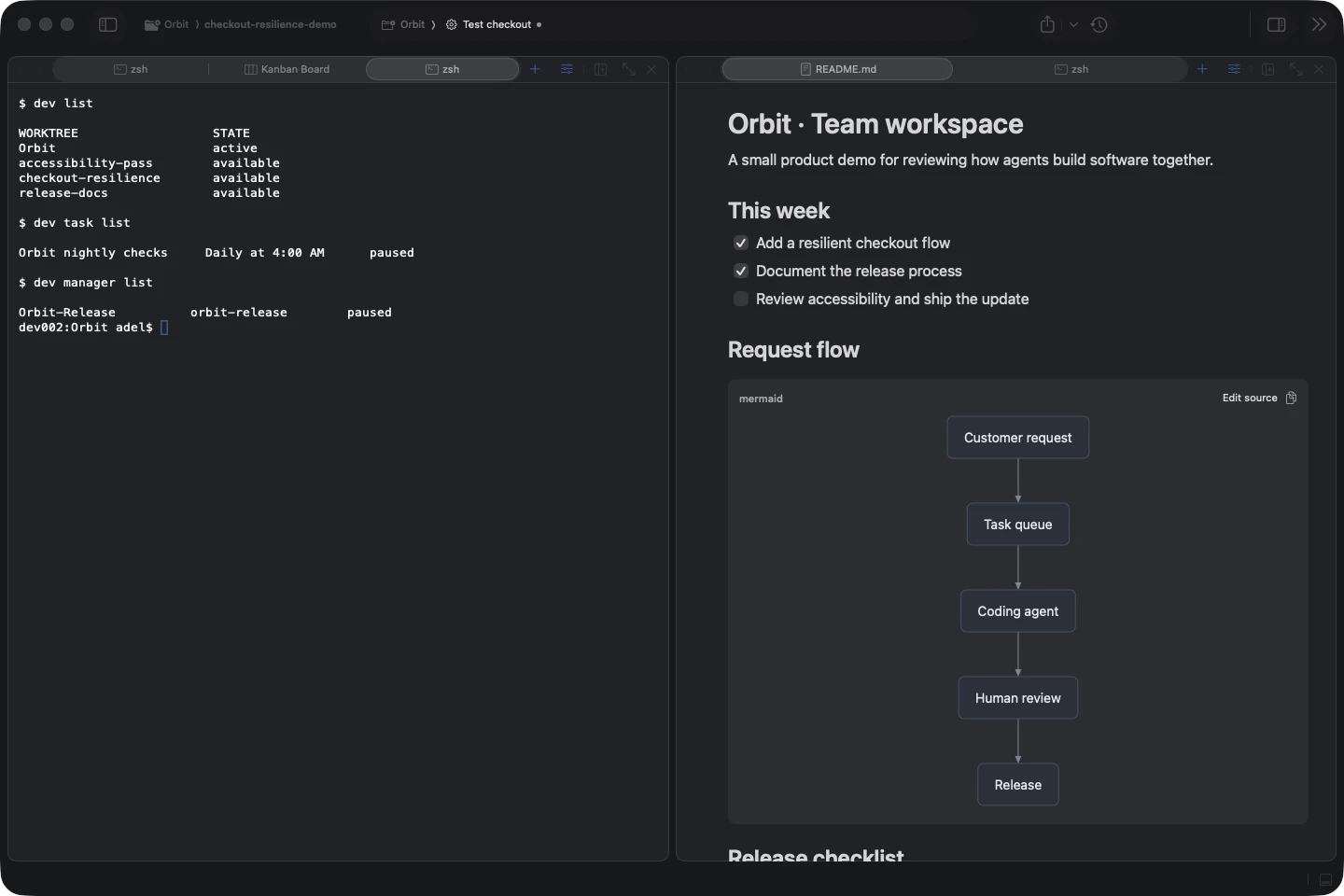Click the Task queue diagram node

pyautogui.click(x=1018, y=525)
